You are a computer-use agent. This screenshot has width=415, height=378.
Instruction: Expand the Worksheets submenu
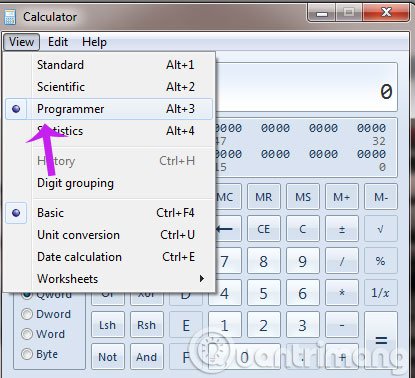pyautogui.click(x=109, y=279)
